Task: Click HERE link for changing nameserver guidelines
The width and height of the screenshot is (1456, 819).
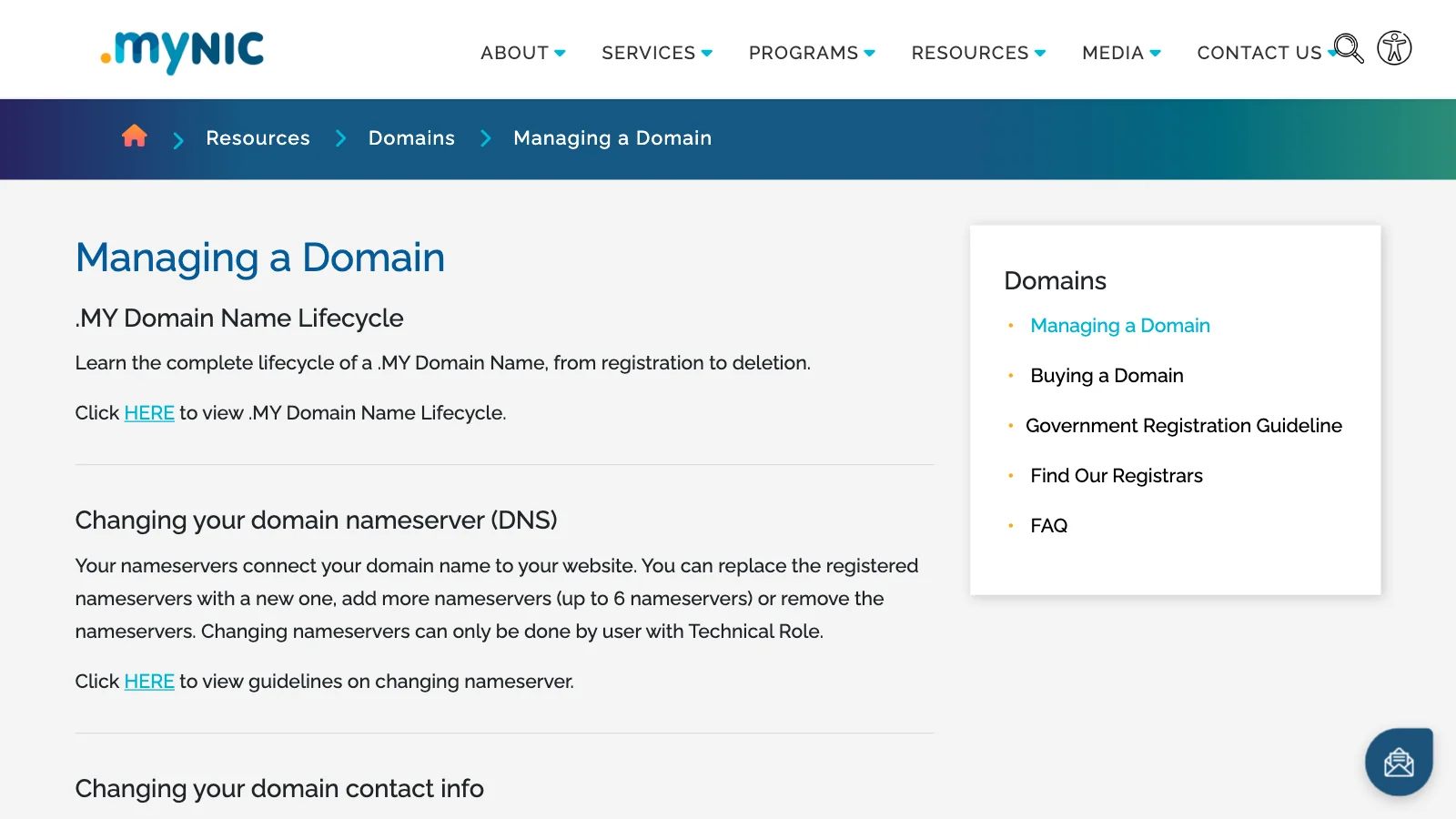Action: pos(149,682)
